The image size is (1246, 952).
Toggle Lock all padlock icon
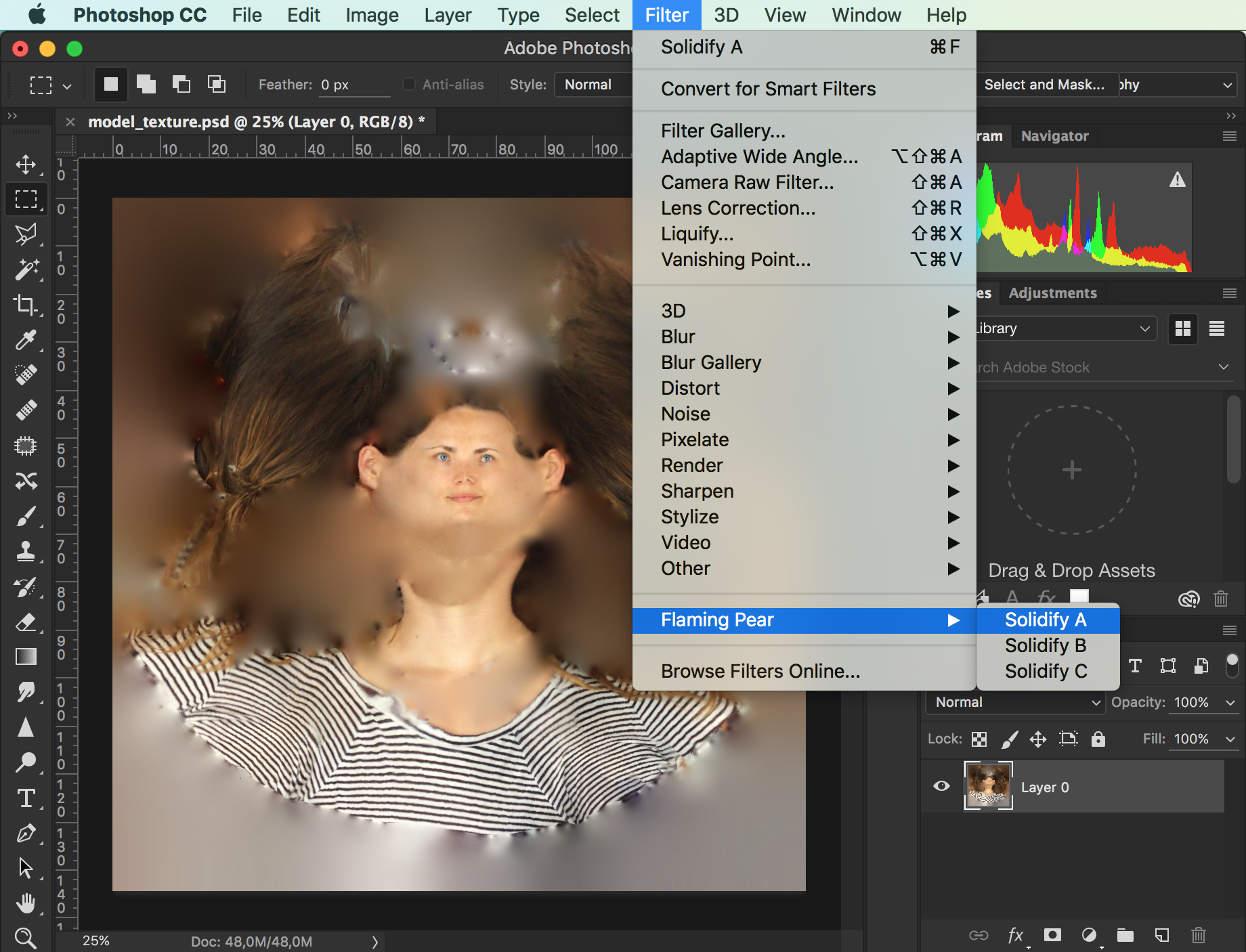click(1098, 739)
